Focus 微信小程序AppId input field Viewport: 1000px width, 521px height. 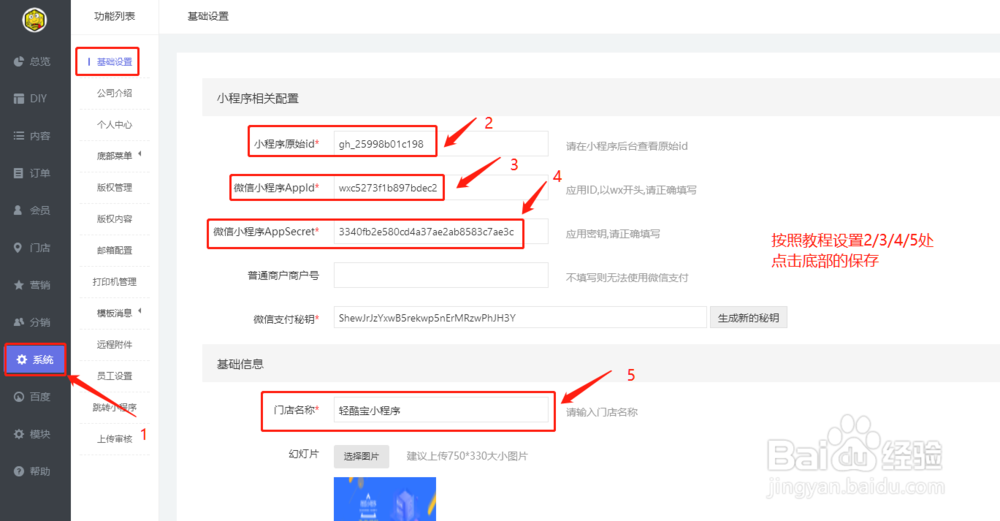441,187
